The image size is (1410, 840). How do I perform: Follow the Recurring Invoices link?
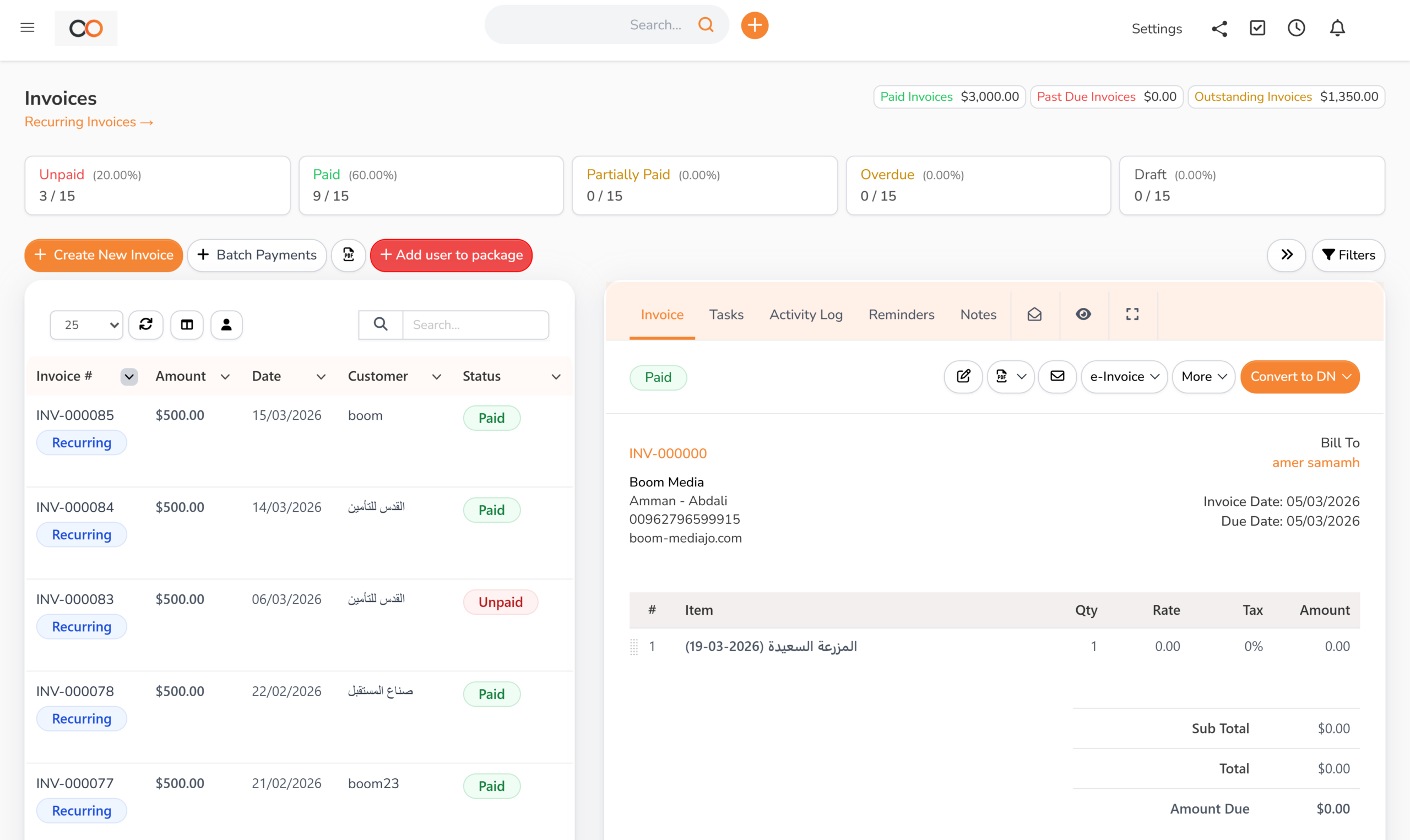click(89, 122)
